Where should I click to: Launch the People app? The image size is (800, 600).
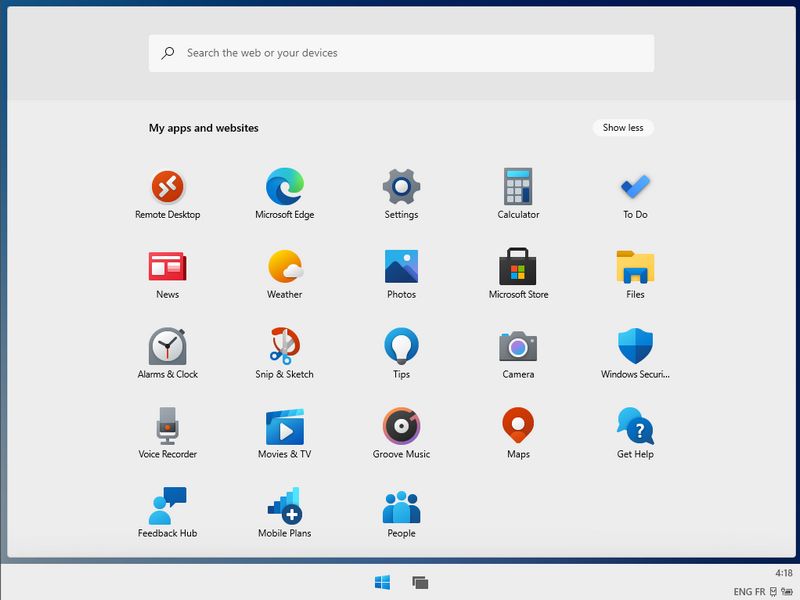tap(402, 514)
